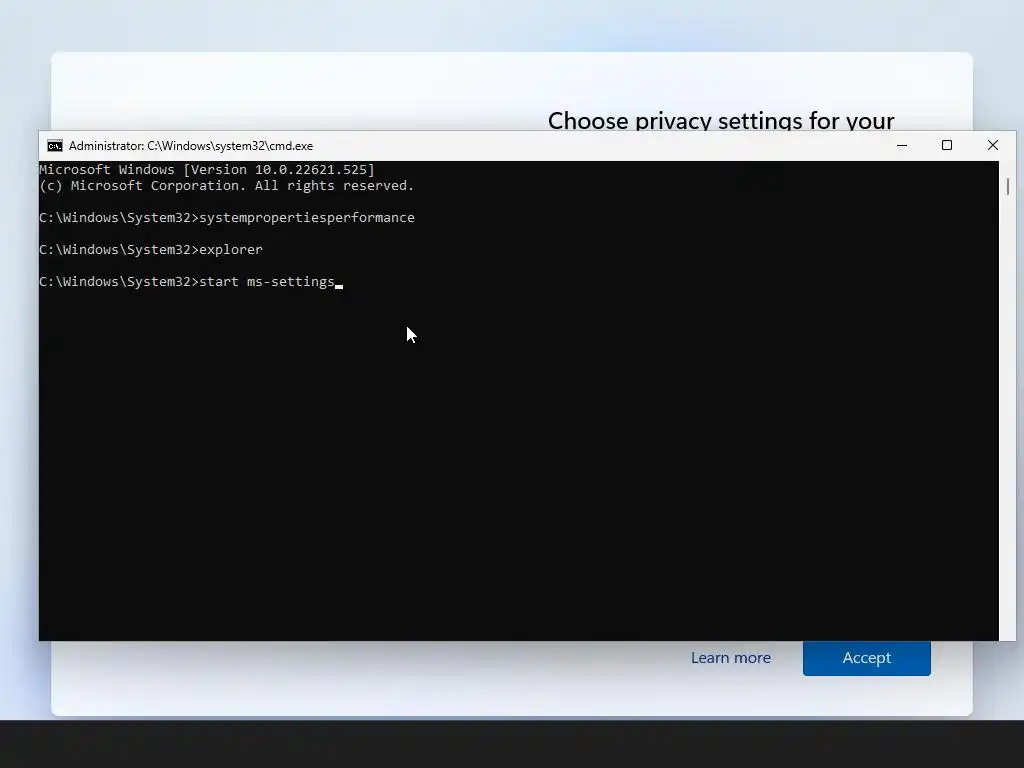Open the Learn more link
The height and width of the screenshot is (768, 1024).
pos(731,658)
